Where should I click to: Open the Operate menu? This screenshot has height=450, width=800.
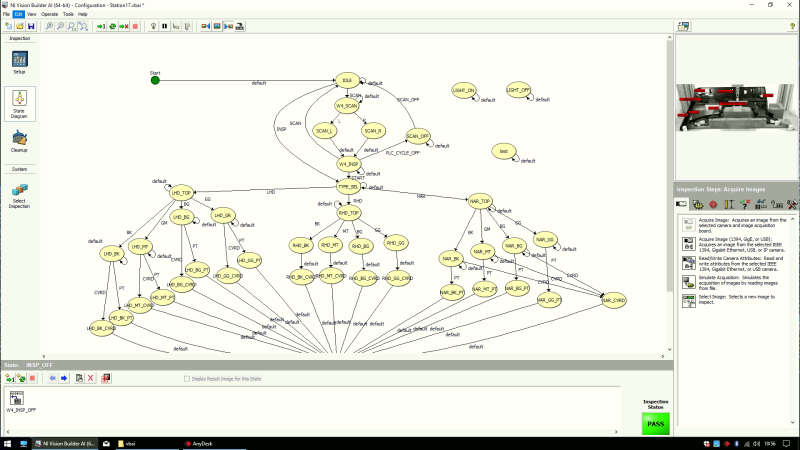pyautogui.click(x=49, y=14)
